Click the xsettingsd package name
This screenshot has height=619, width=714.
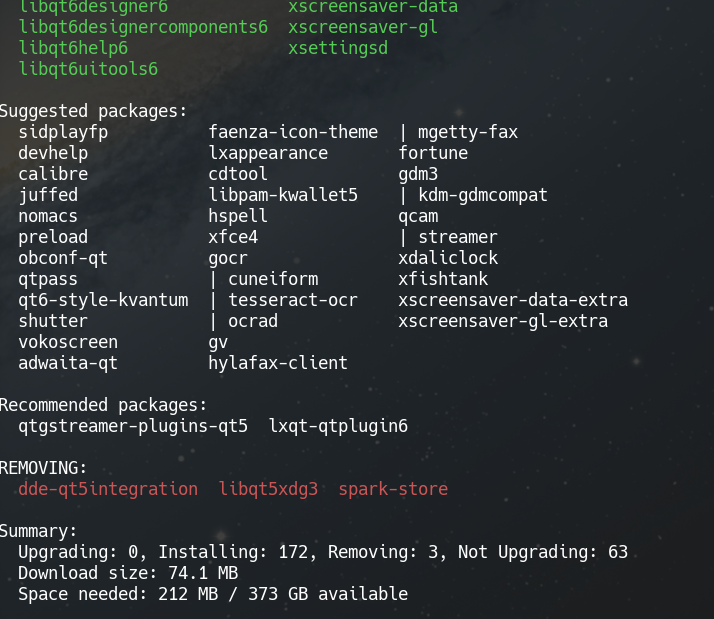click(338, 49)
